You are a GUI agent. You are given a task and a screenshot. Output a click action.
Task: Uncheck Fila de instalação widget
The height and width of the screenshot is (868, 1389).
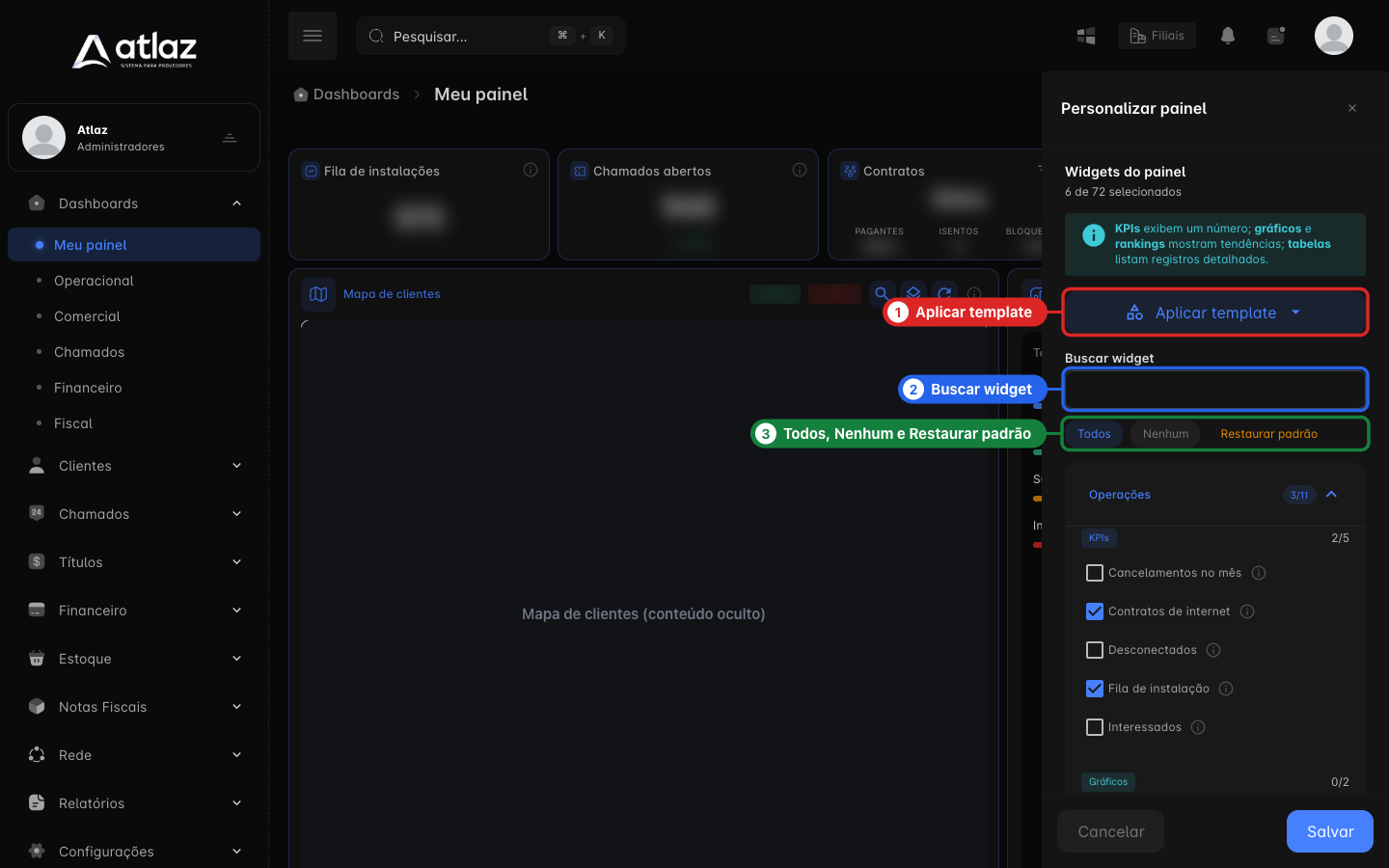1095,689
